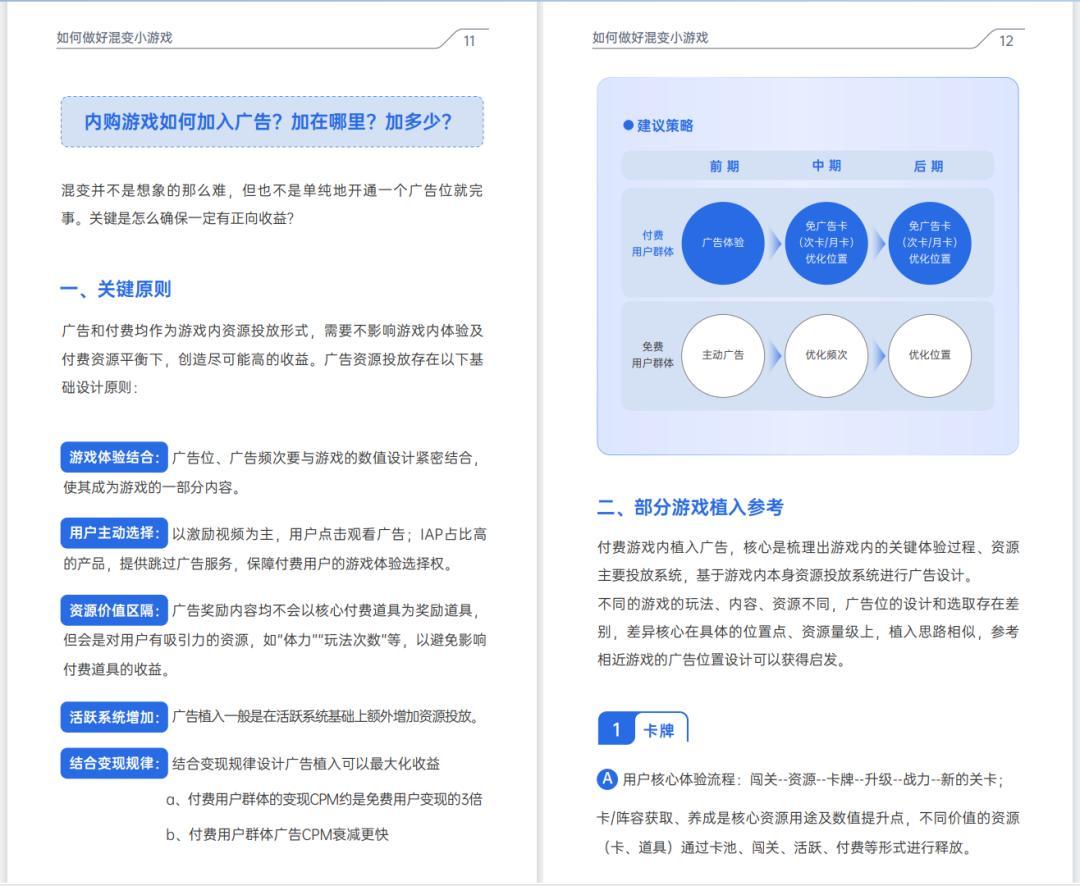
Task: Click the 资源价值区隔 blue label
Action: tap(113, 610)
